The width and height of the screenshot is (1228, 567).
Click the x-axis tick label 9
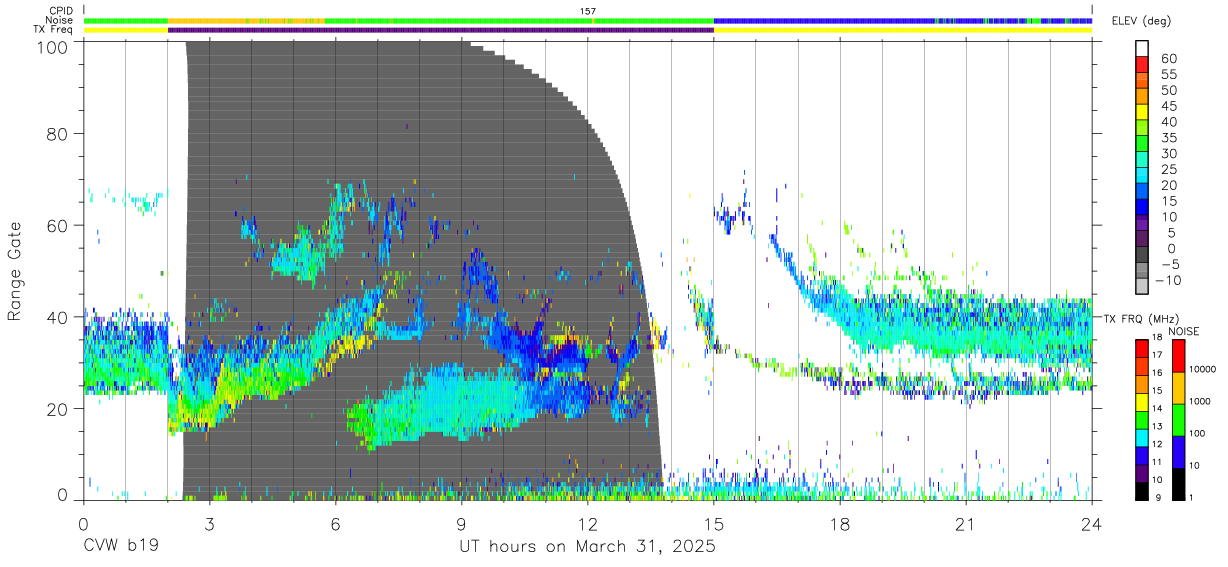click(x=461, y=525)
